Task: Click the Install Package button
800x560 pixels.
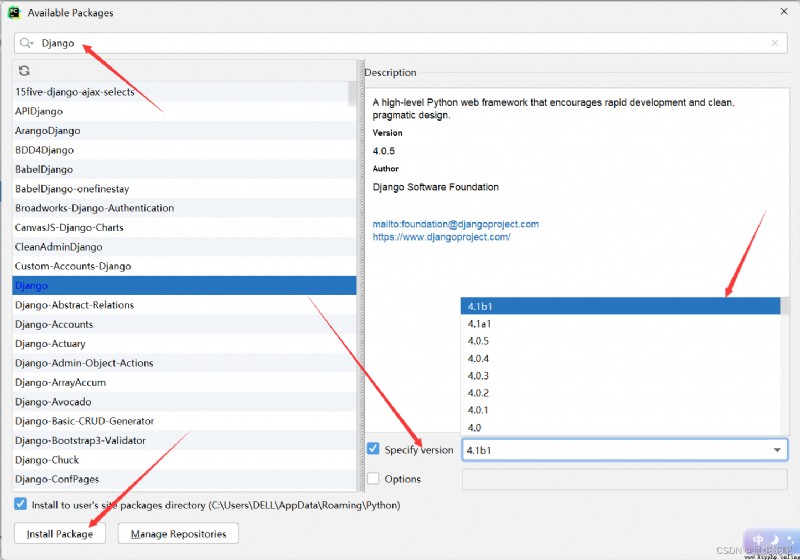Action: [60, 533]
